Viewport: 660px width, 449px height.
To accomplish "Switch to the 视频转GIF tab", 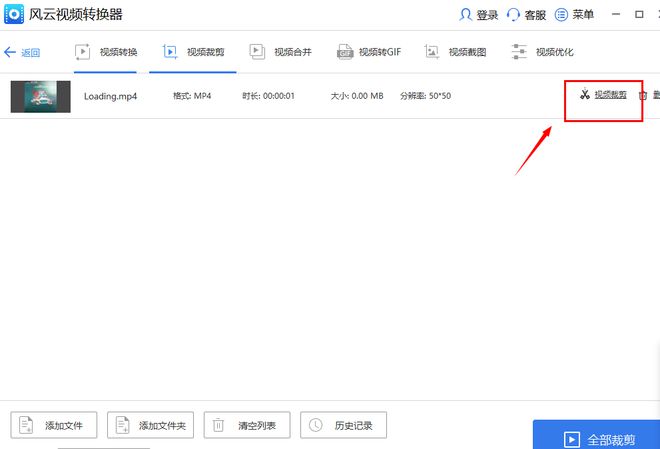I will tap(369, 52).
